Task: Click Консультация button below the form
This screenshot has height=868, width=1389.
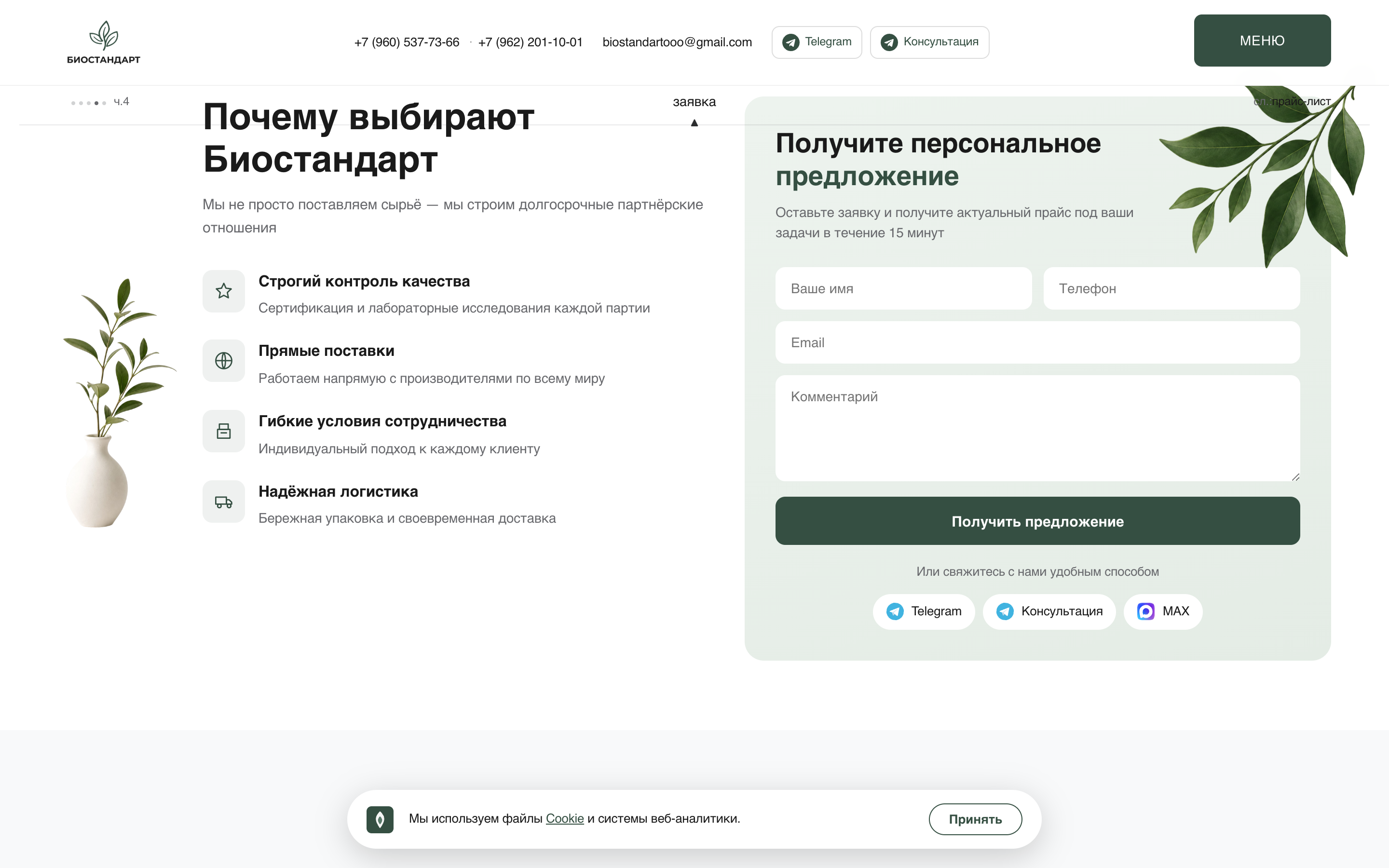Action: tap(1049, 611)
